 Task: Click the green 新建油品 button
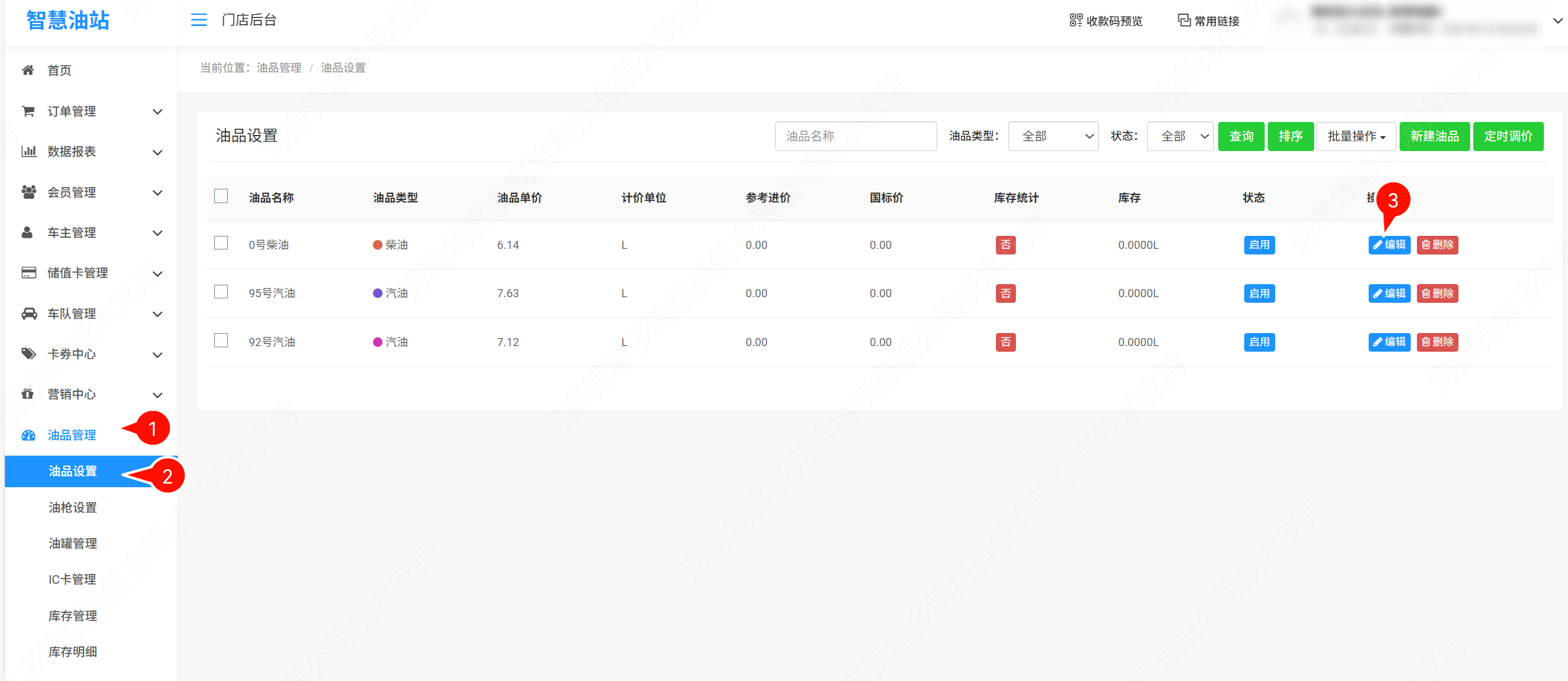tap(1434, 136)
